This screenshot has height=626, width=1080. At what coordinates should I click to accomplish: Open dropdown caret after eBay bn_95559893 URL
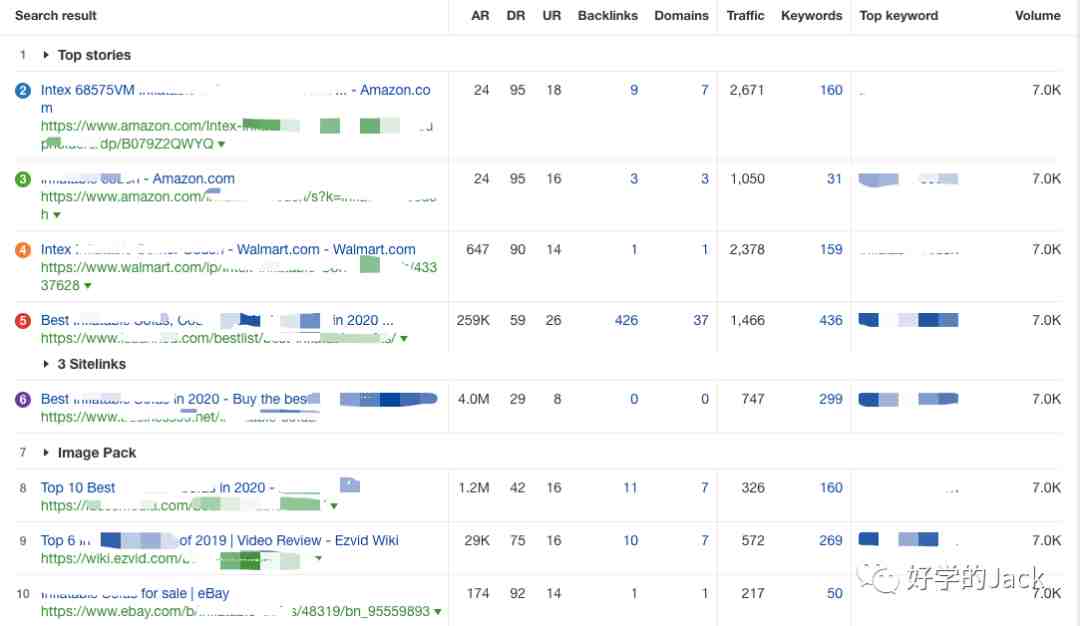[438, 612]
